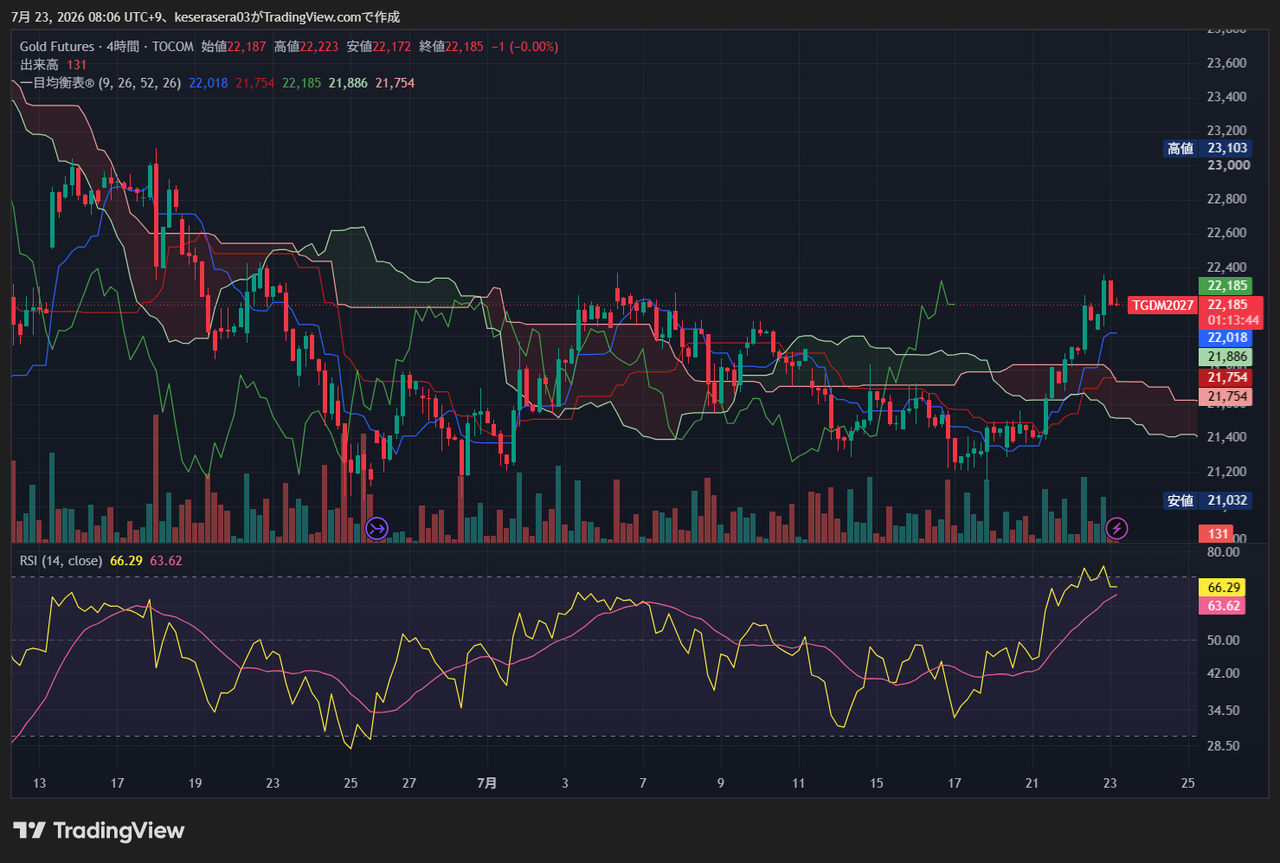
Task: Click the 22,800 price axis tick
Action: click(x=1227, y=199)
